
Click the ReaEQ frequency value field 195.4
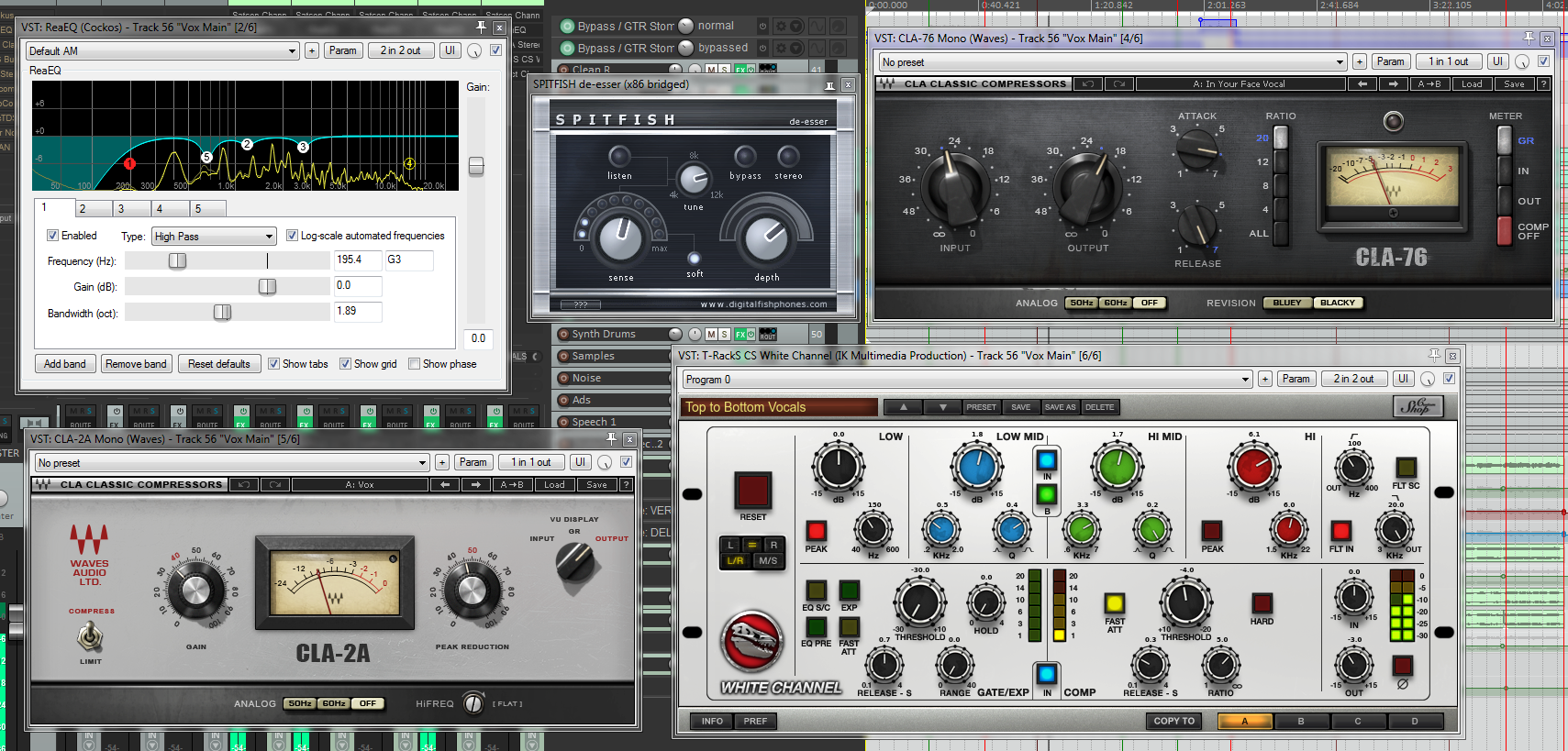(x=358, y=260)
